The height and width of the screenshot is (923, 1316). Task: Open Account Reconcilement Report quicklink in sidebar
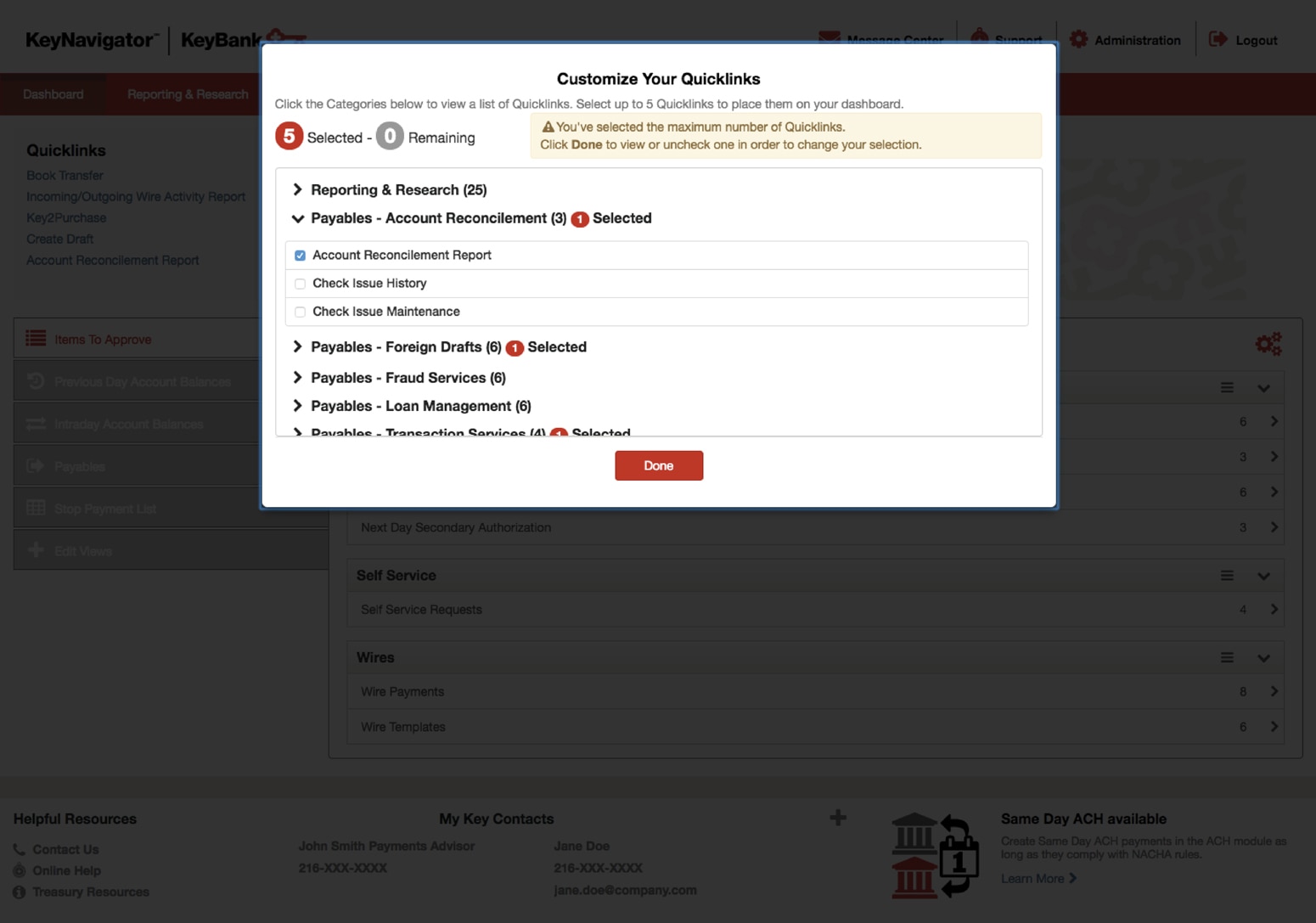tap(112, 260)
